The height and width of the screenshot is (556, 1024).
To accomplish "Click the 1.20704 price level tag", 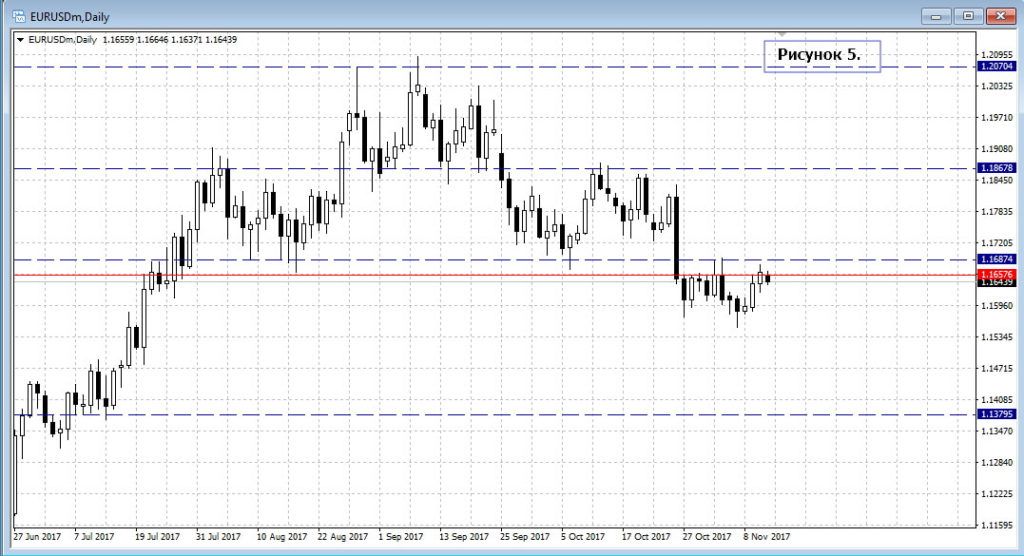I will (995, 67).
